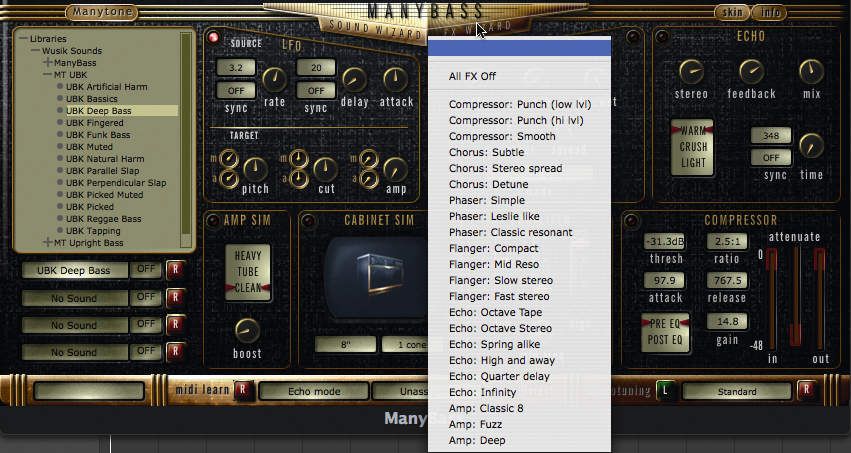Screen dimensions: 851x453
Task: Expand the MT Upright Bass folder
Action: tap(48, 243)
